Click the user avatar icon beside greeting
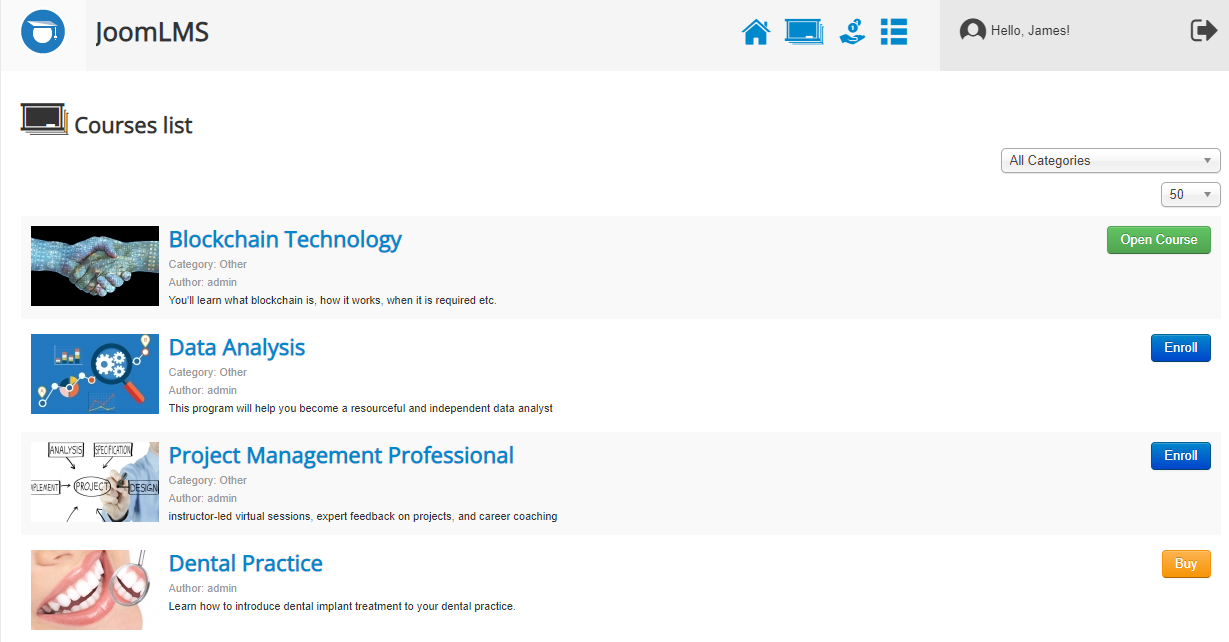The width and height of the screenshot is (1229, 642). [x=972, y=31]
